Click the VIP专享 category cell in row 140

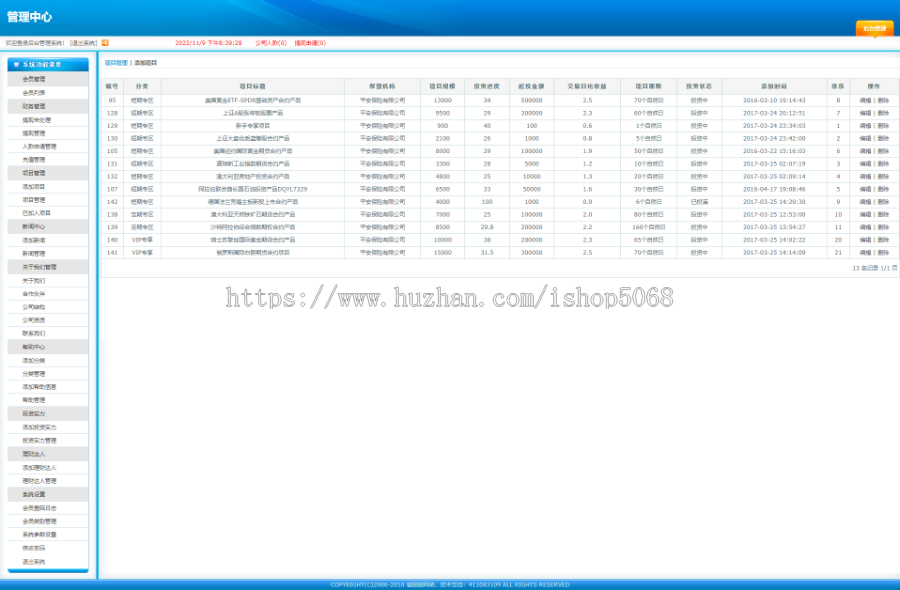[142, 240]
